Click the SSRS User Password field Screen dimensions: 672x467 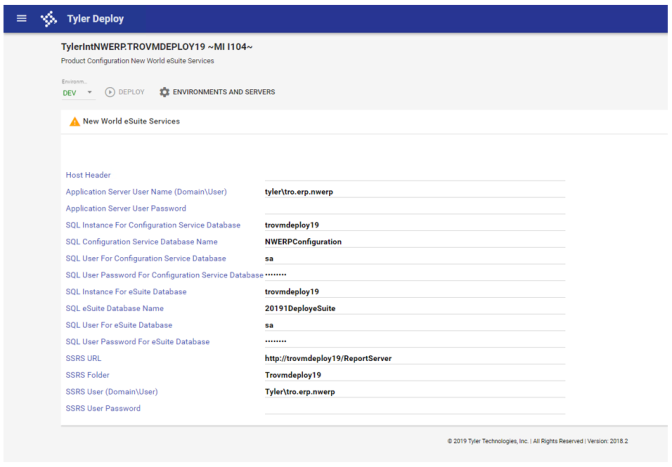pyautogui.click(x=415, y=408)
